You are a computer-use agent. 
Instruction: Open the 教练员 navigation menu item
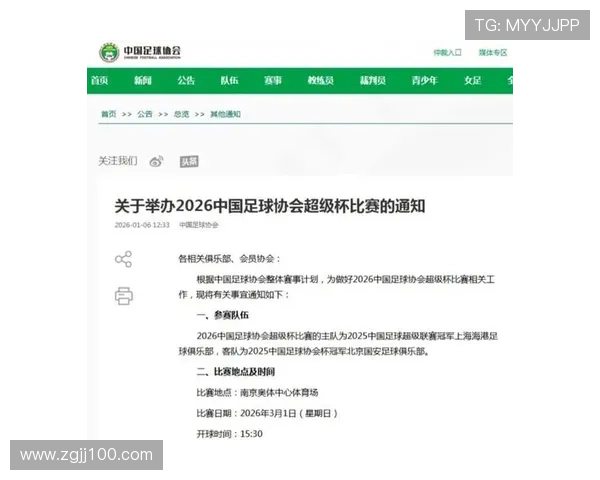(321, 80)
